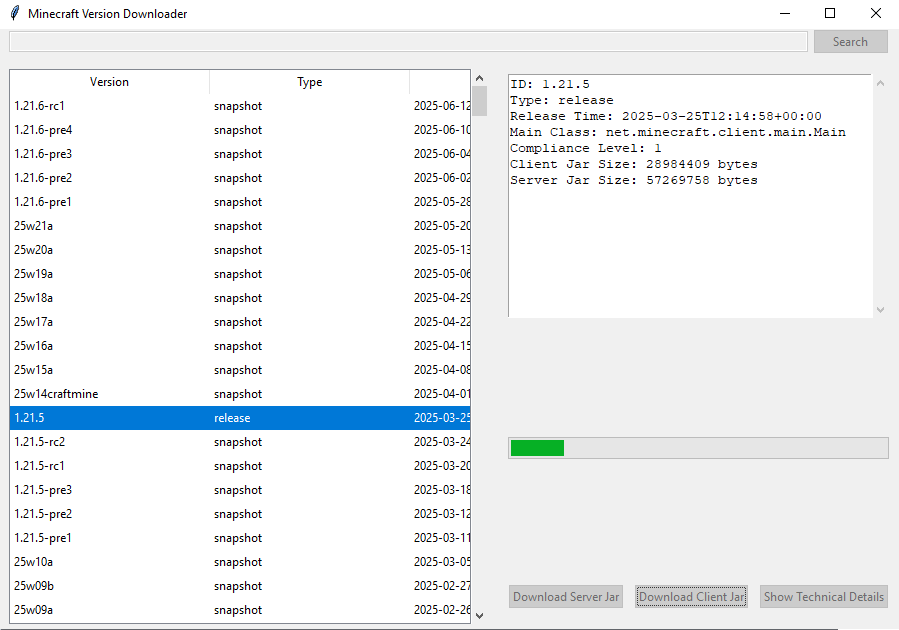Click 'Compliance Level: 1' line
899x630 pixels.
(x=585, y=148)
